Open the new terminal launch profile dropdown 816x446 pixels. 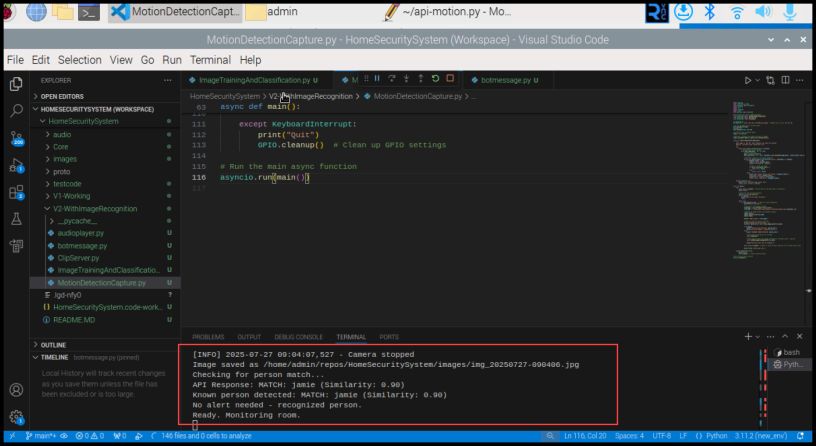758,337
